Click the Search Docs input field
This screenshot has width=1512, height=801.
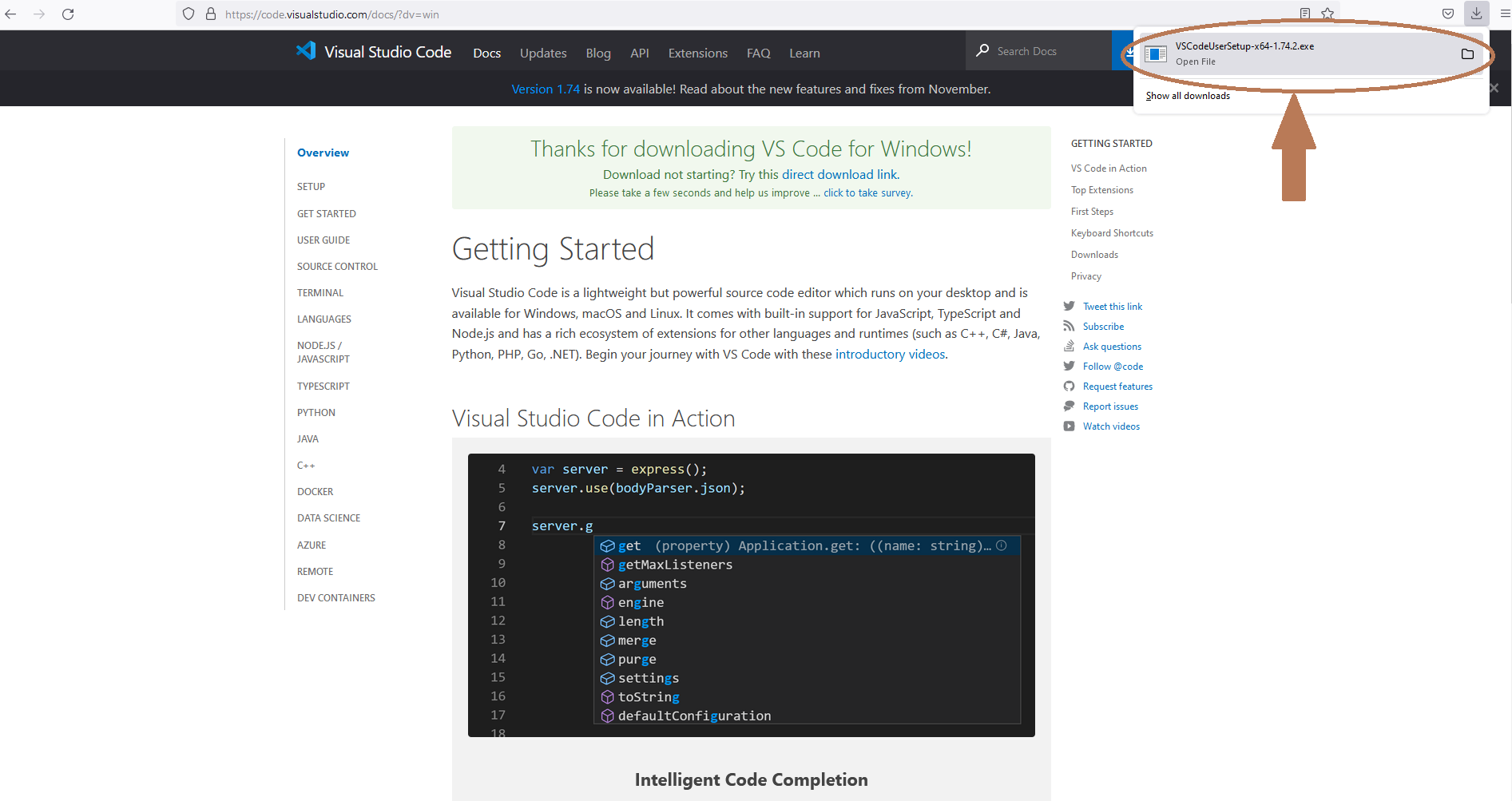[1038, 51]
